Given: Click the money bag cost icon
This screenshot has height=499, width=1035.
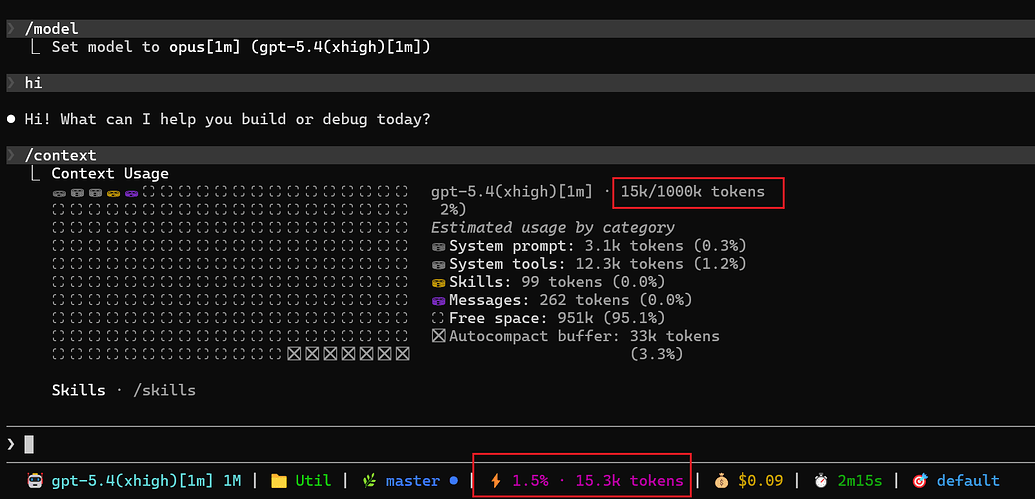Looking at the screenshot, I should [722, 481].
